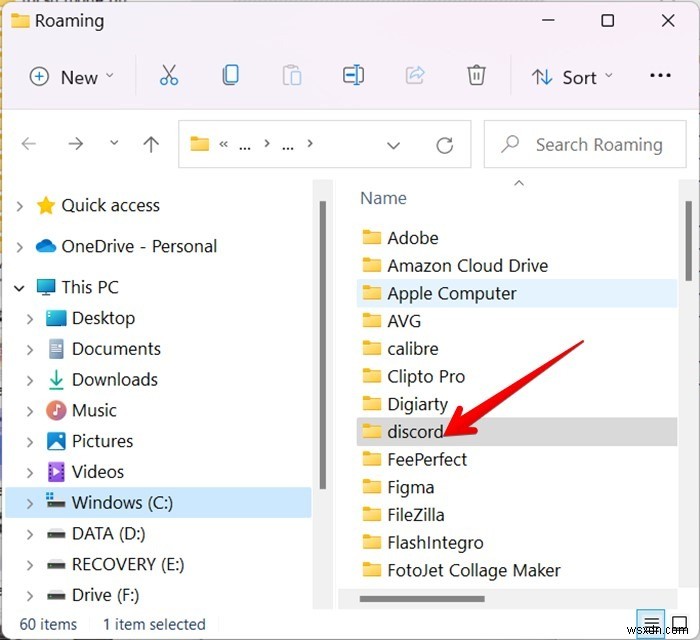Go back with the left arrow

29,144
